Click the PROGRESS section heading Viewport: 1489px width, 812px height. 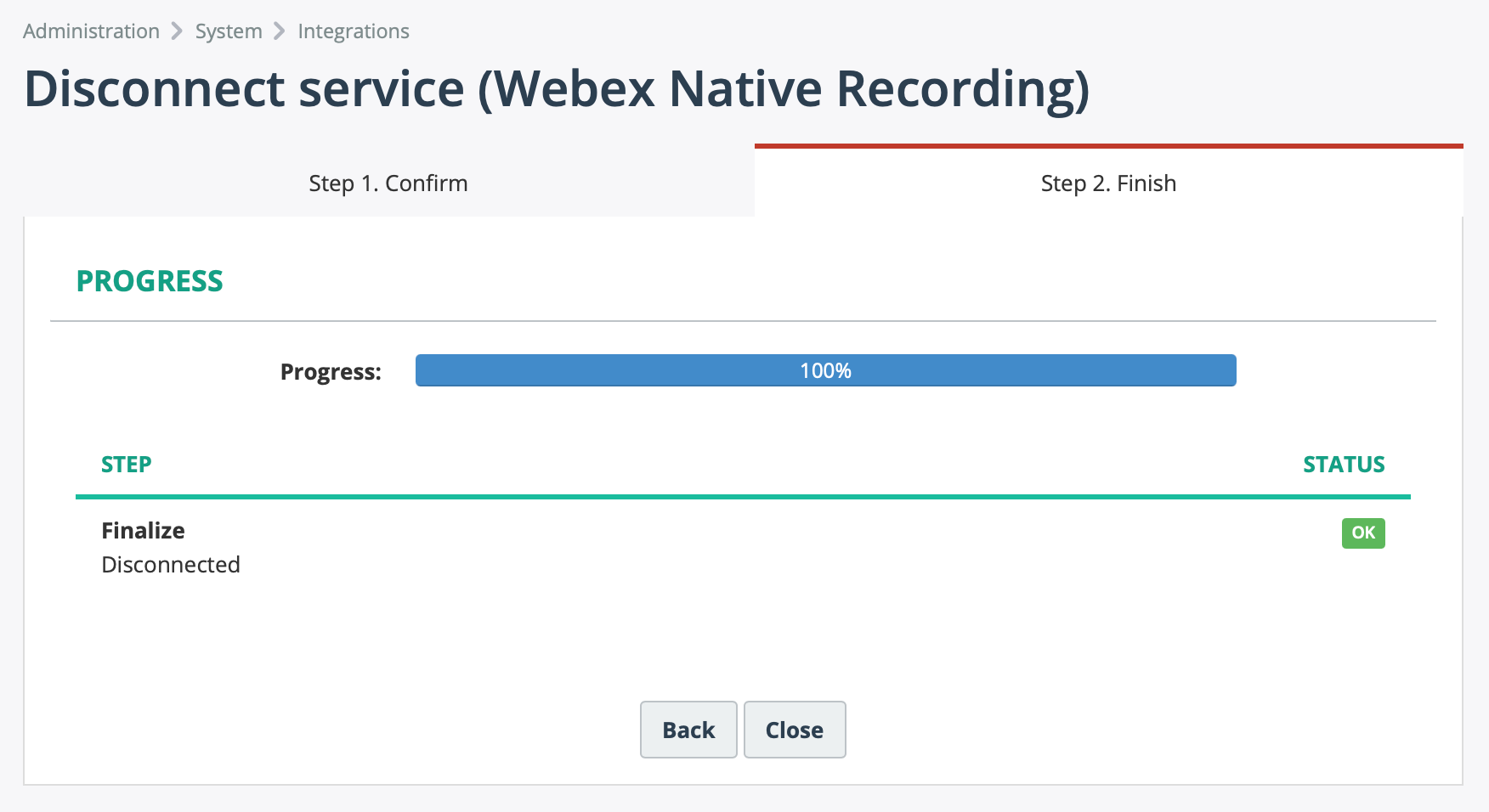(150, 280)
